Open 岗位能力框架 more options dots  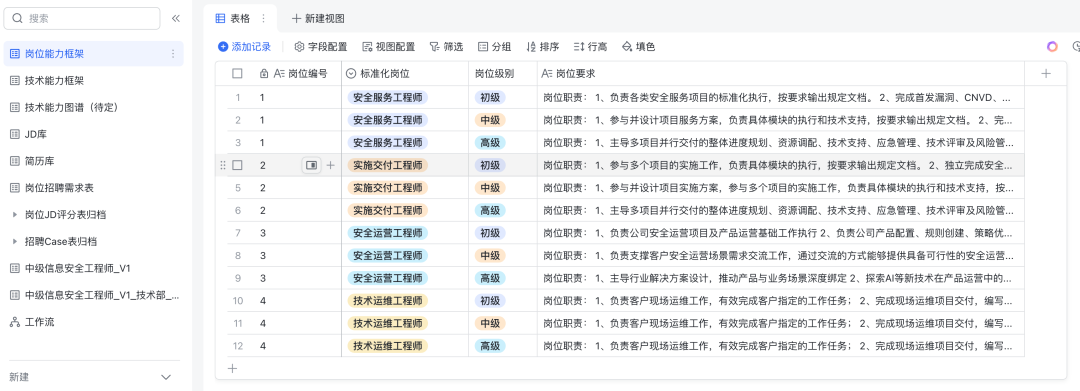173,54
